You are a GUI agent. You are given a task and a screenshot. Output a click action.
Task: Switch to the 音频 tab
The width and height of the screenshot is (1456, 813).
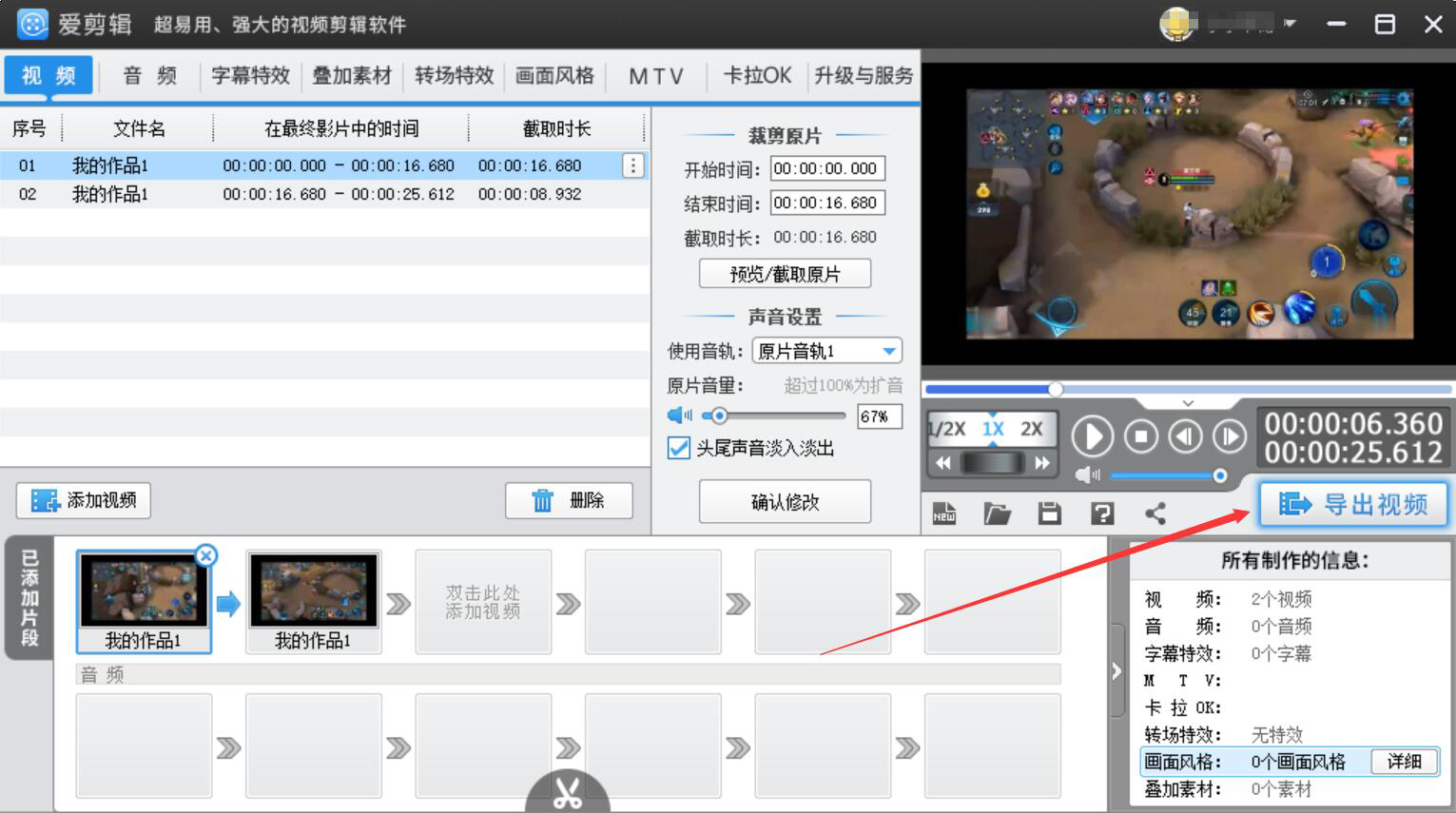coord(150,75)
